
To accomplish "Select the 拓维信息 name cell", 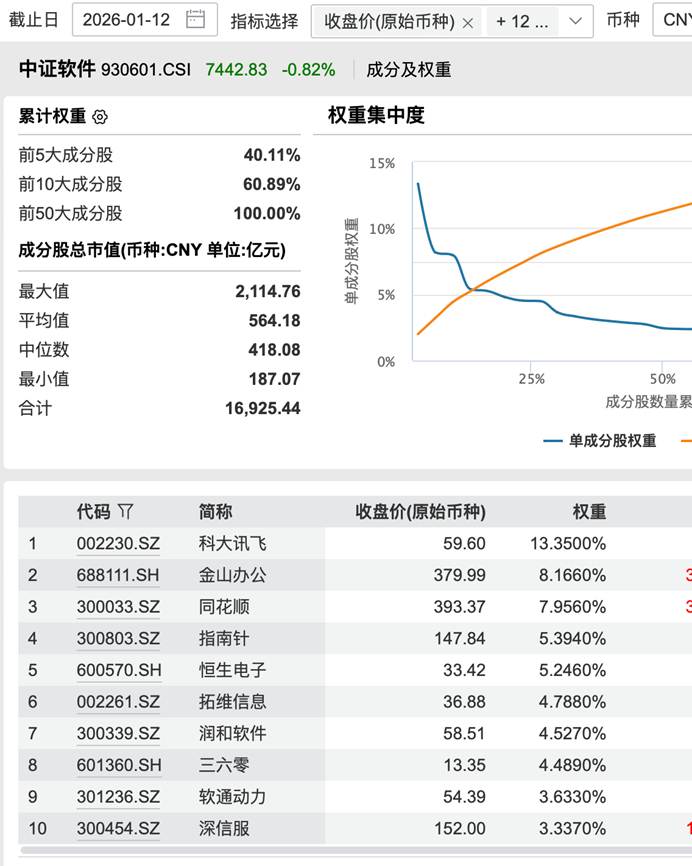I will tap(233, 702).
